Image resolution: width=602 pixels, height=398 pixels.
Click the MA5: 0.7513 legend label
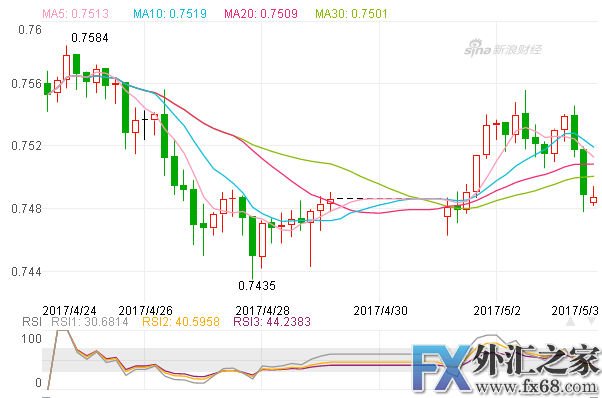(x=76, y=14)
